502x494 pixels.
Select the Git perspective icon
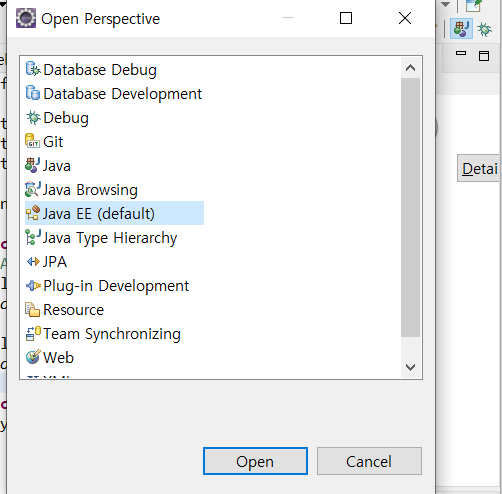(33, 141)
